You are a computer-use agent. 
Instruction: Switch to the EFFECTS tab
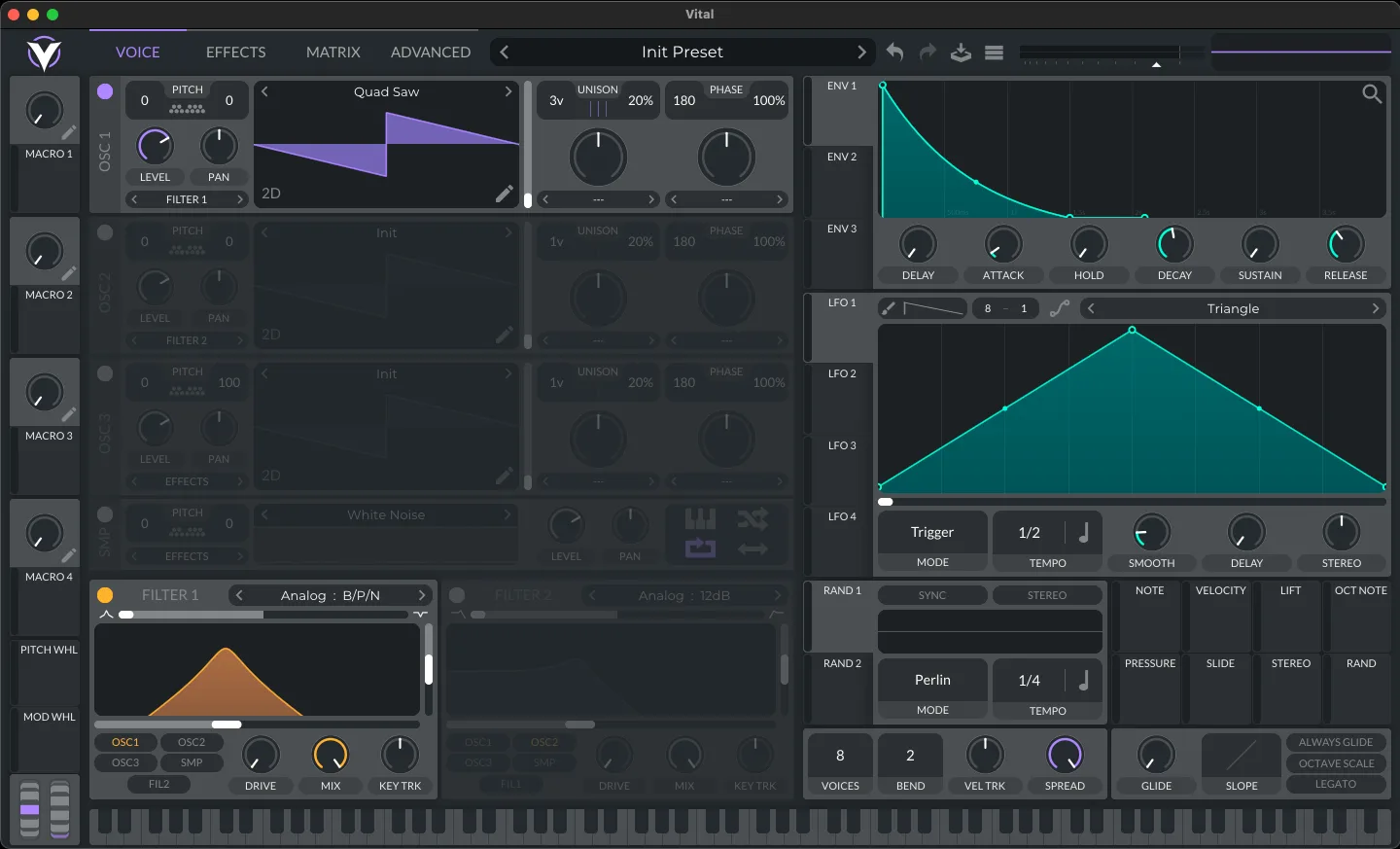[x=236, y=53]
